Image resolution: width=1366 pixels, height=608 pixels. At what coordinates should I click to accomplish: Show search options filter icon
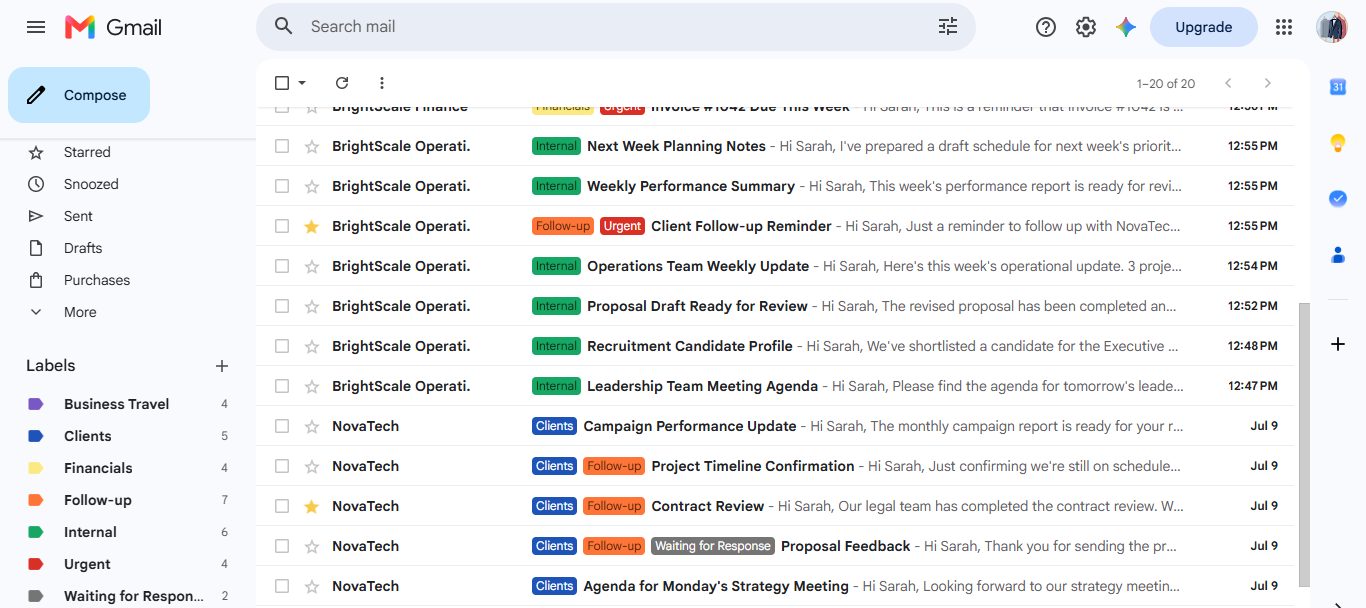[x=948, y=27]
